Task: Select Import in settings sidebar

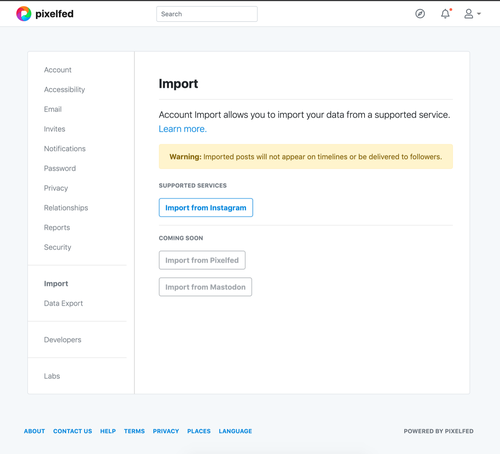Action: tap(56, 284)
